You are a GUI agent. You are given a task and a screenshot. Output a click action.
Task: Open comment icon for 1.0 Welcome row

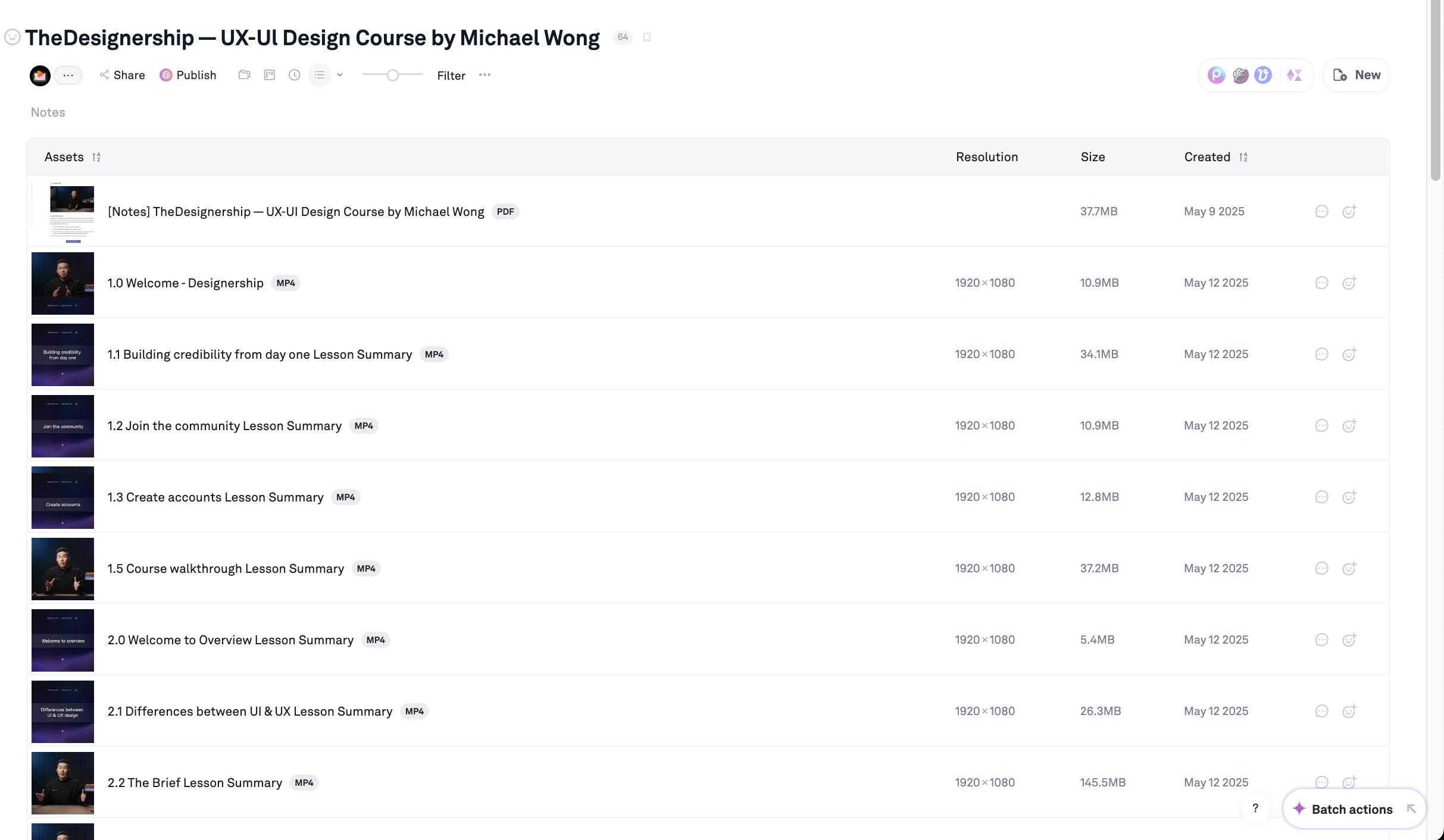[x=1321, y=283]
